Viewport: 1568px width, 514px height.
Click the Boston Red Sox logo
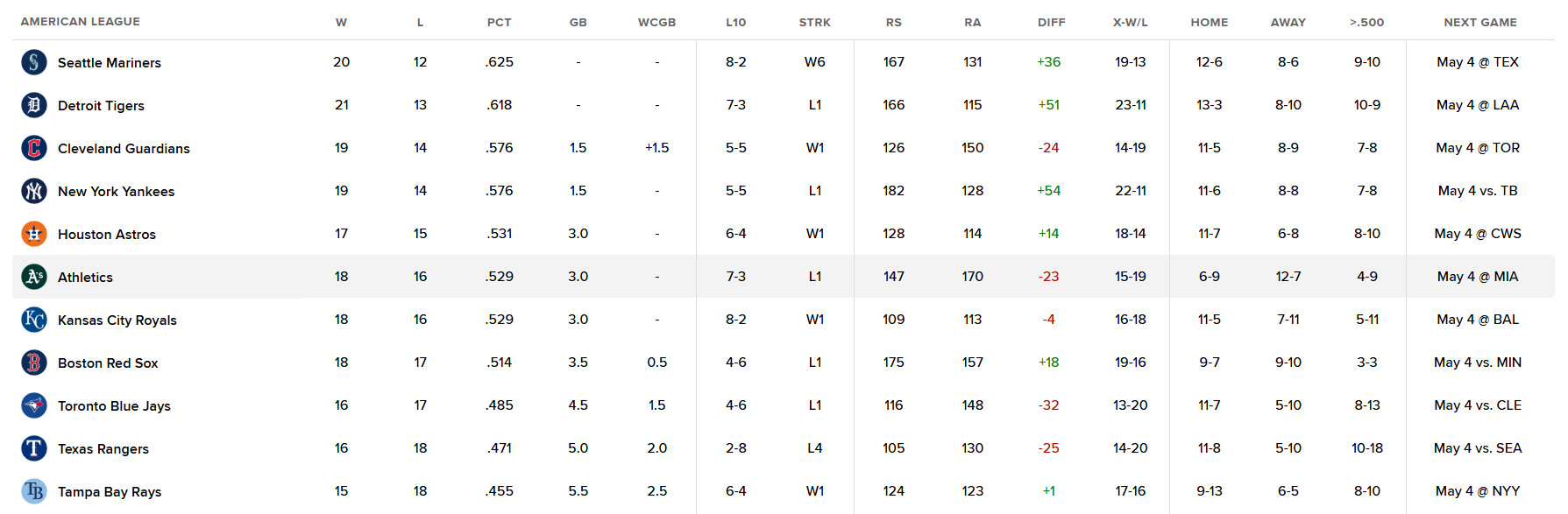(34, 363)
